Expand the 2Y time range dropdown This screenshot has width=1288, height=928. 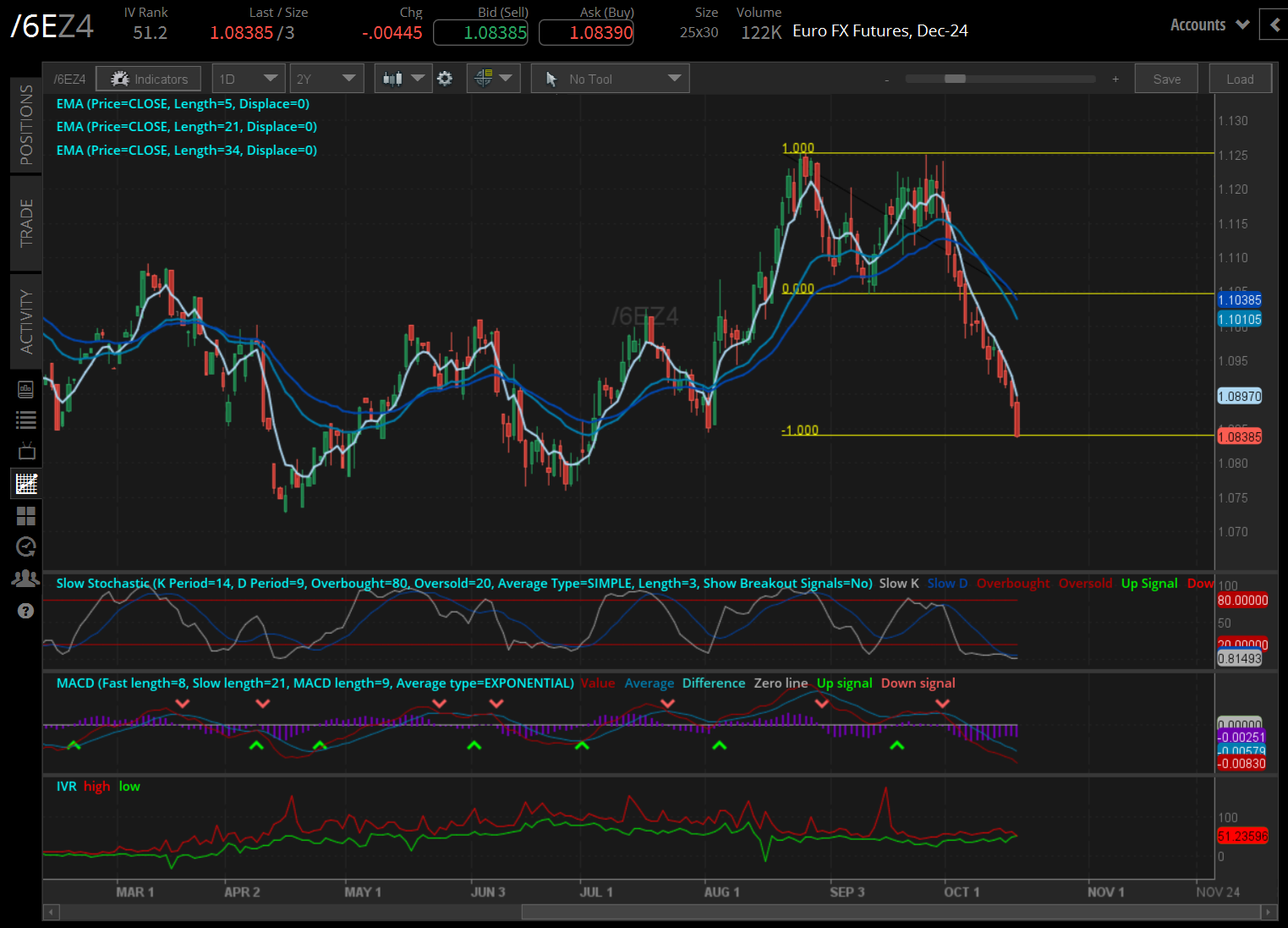(x=326, y=79)
